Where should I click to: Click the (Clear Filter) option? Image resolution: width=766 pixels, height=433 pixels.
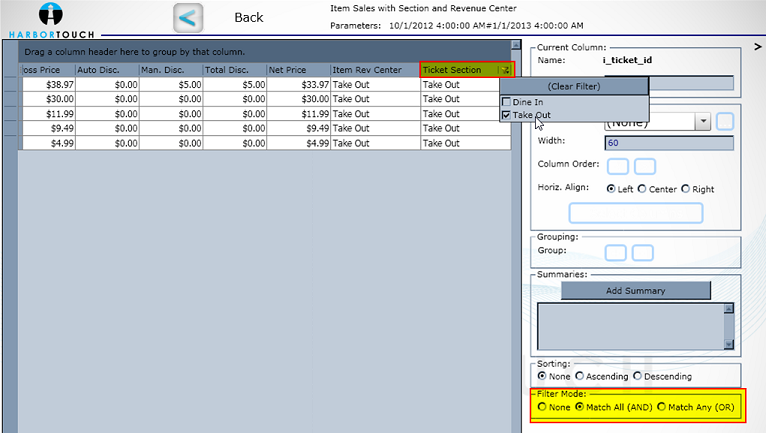coord(573,86)
